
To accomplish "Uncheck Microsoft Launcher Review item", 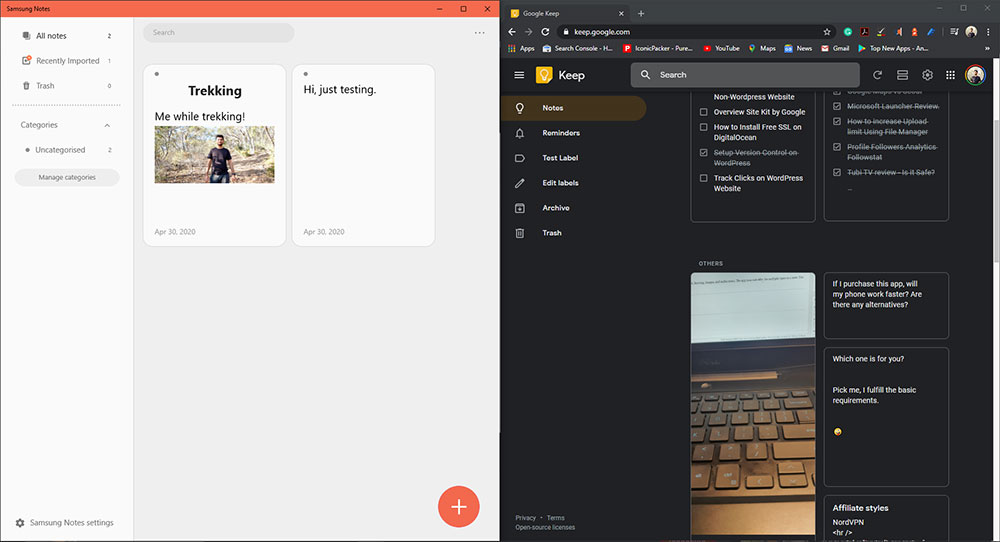I will [x=837, y=106].
